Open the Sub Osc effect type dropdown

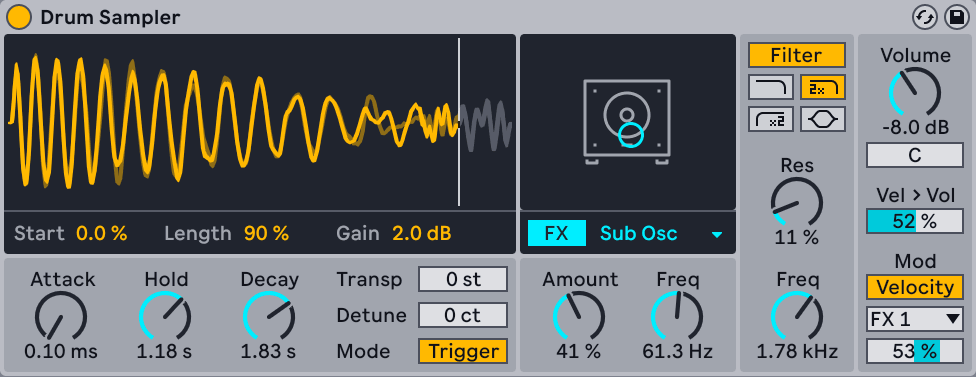pos(661,233)
